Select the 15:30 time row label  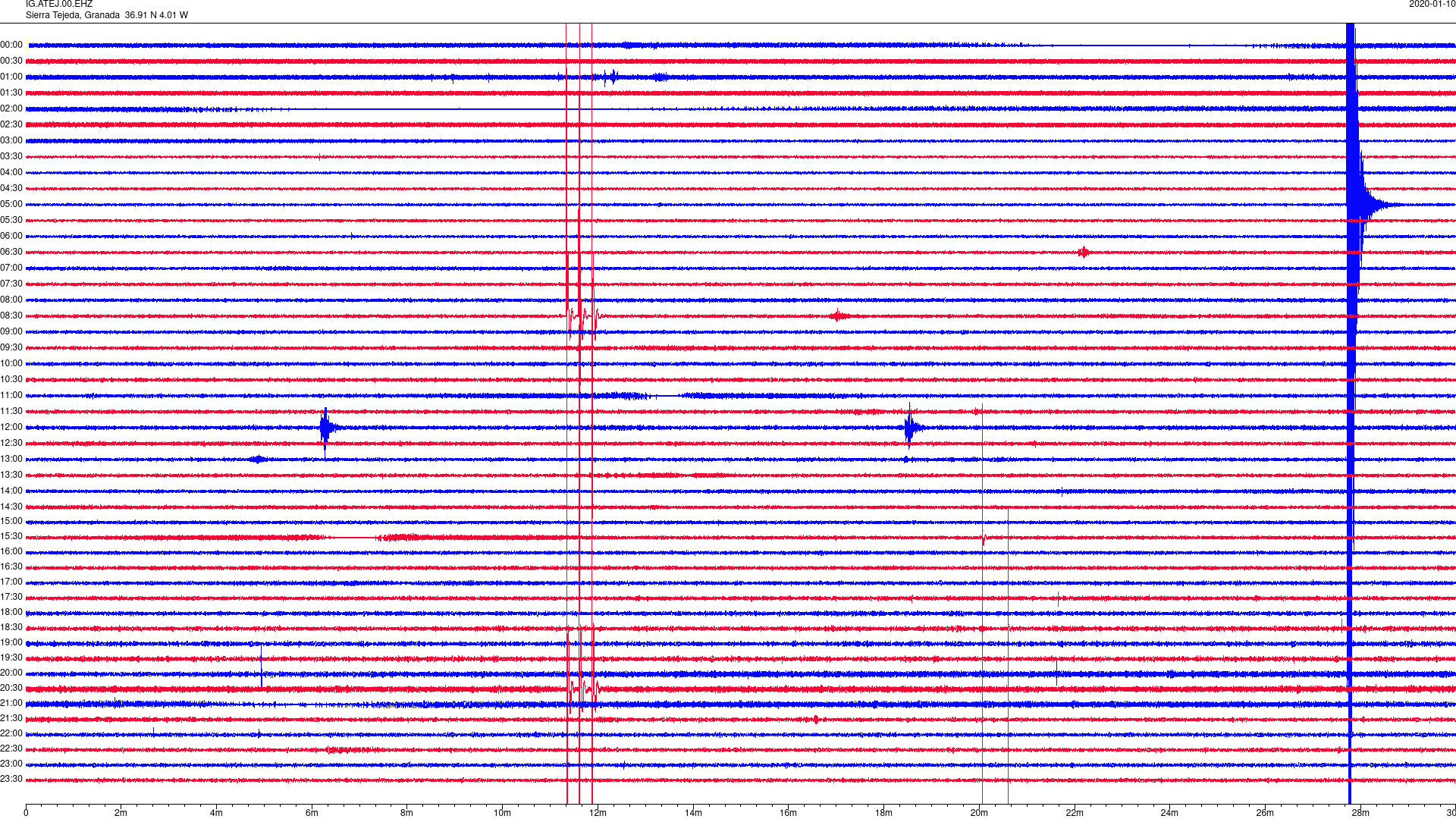click(11, 537)
